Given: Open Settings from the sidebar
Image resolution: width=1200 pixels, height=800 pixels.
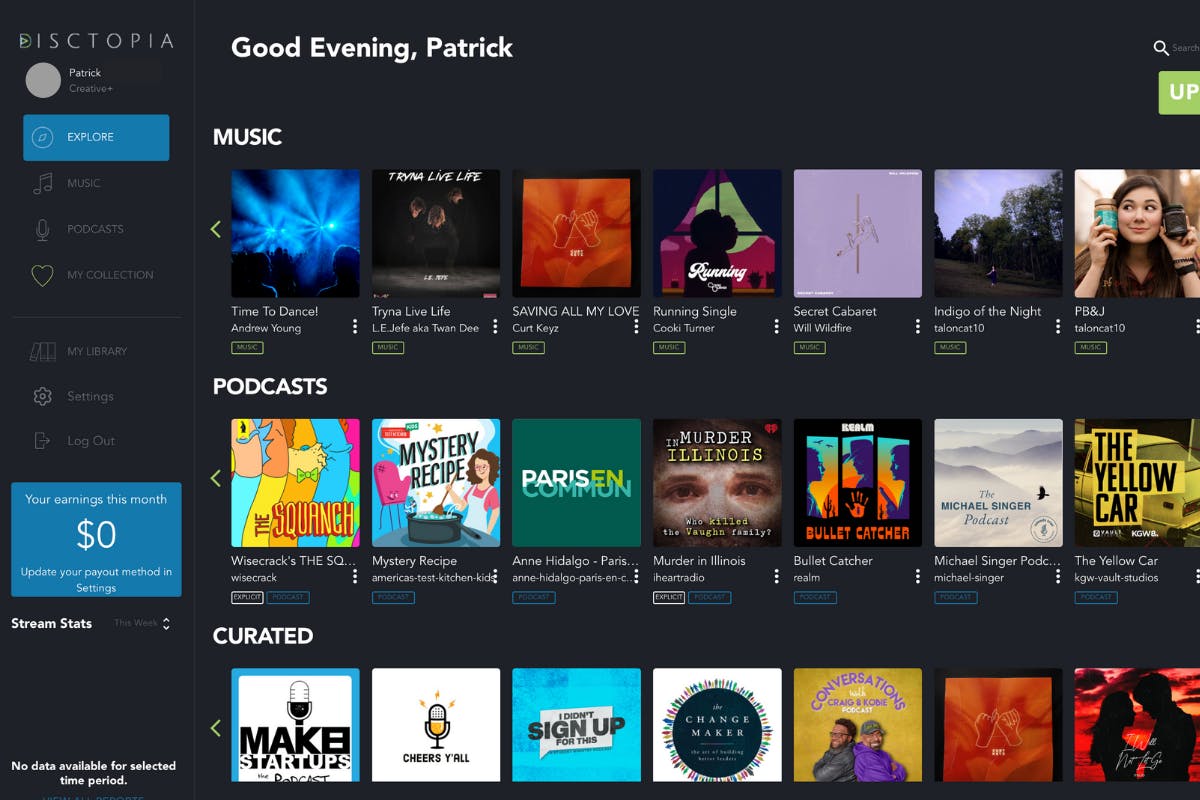Looking at the screenshot, I should tap(90, 397).
